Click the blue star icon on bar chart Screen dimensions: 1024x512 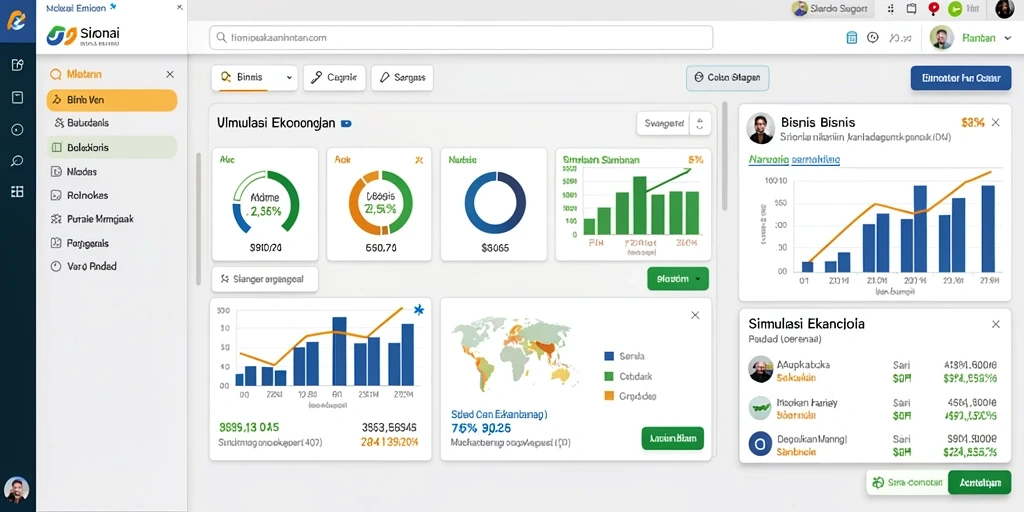[419, 310]
